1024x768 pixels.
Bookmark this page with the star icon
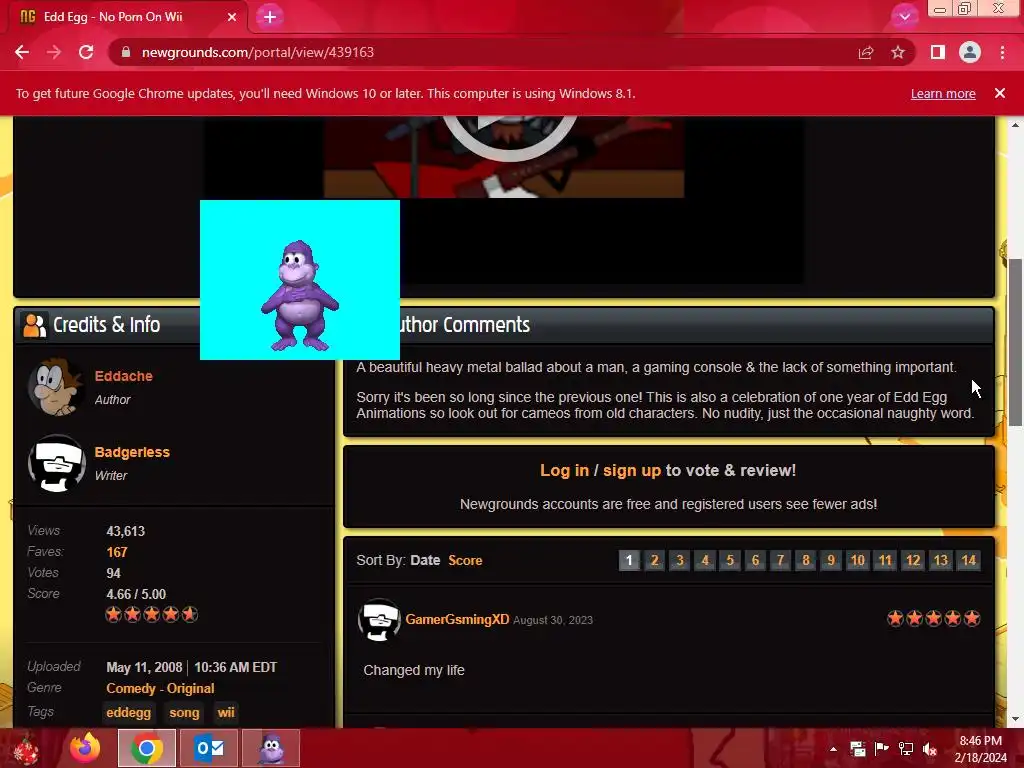[898, 52]
